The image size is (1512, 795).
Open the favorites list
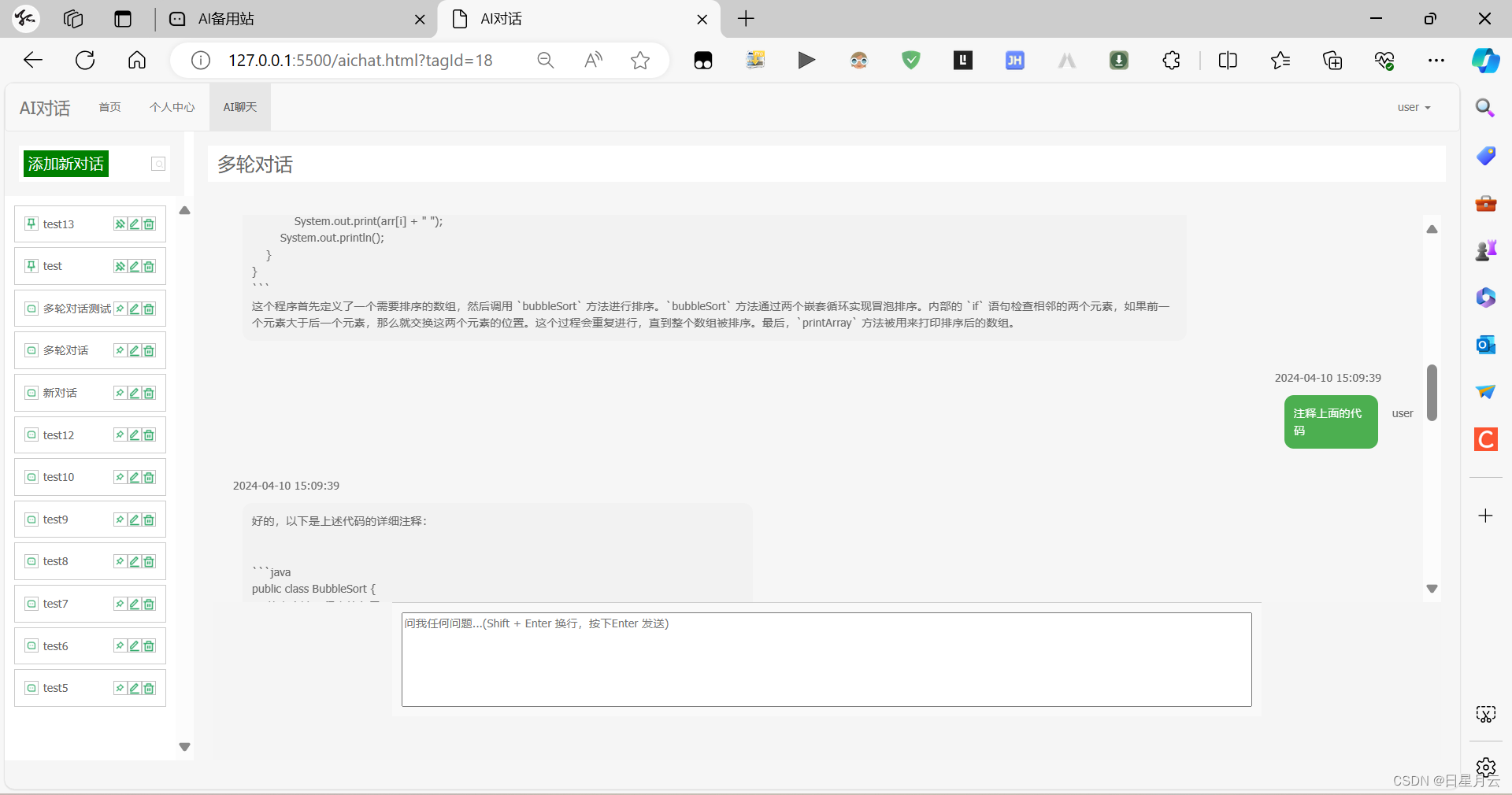(x=1280, y=61)
